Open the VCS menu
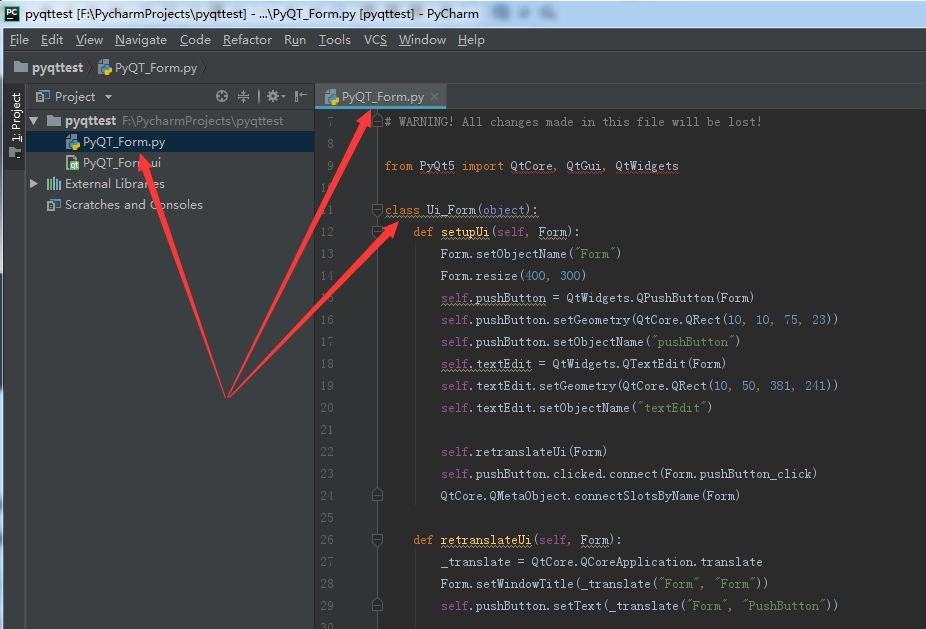This screenshot has width=926, height=629. pos(375,40)
